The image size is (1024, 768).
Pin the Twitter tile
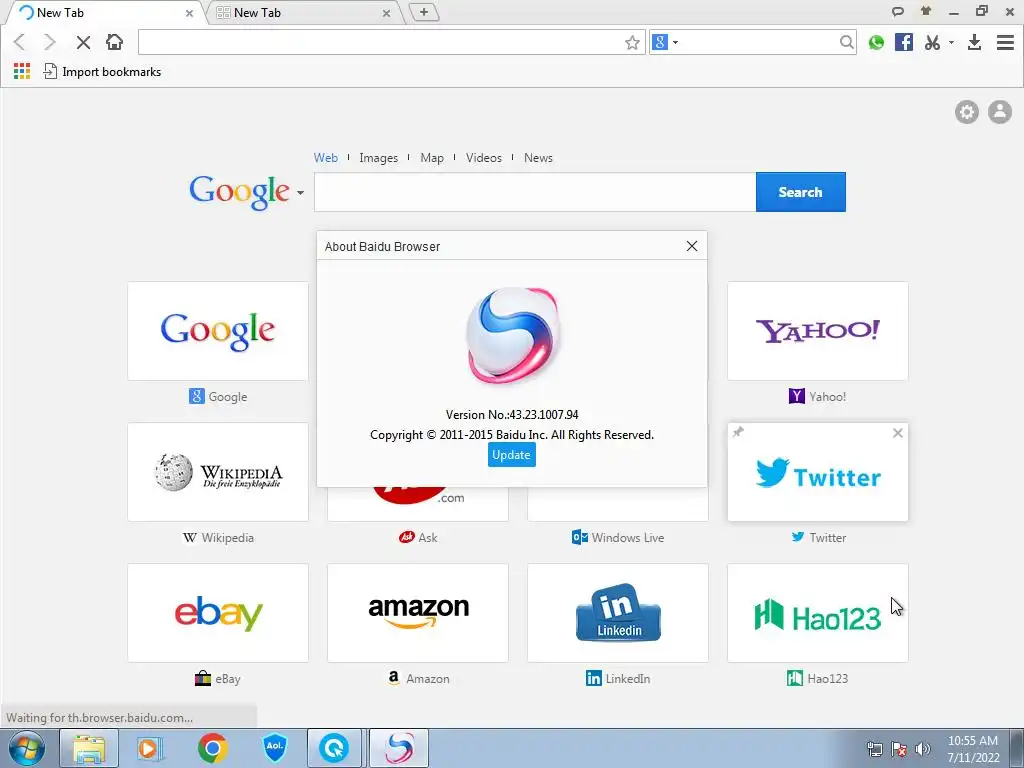point(739,432)
